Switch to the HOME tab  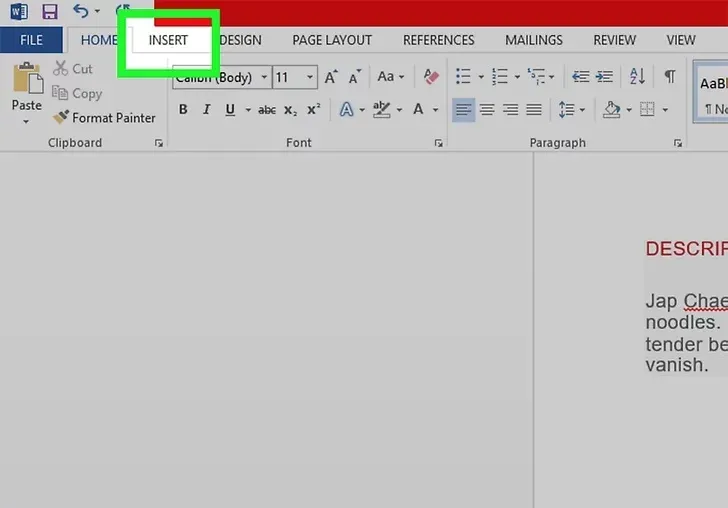(98, 40)
